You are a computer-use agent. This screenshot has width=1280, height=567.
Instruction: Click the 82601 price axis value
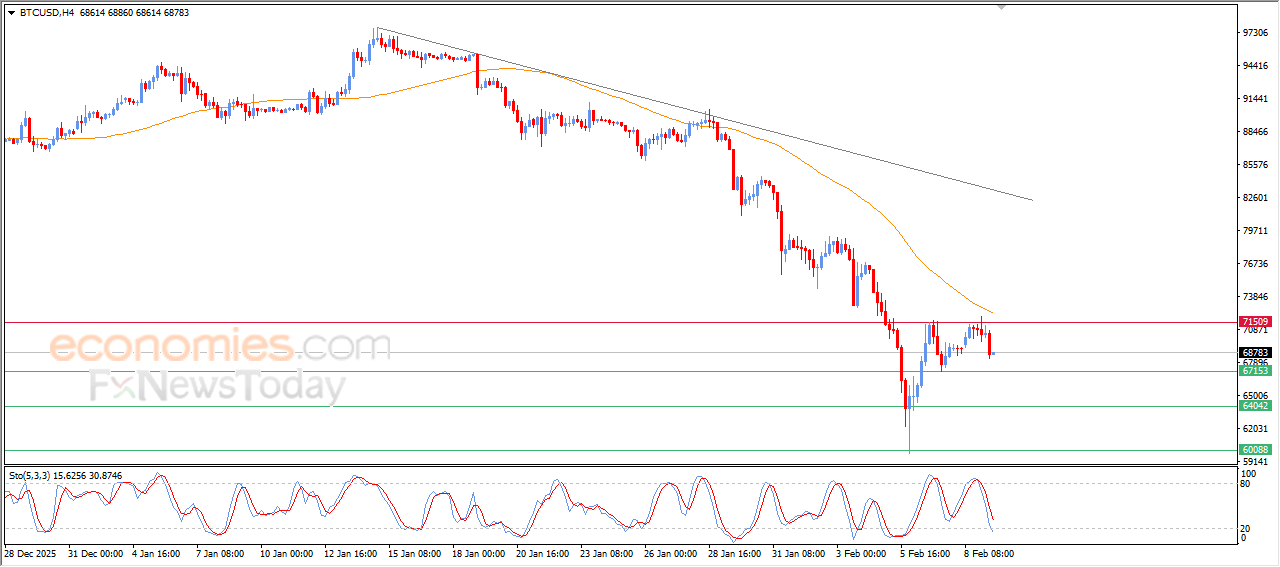click(x=1254, y=197)
